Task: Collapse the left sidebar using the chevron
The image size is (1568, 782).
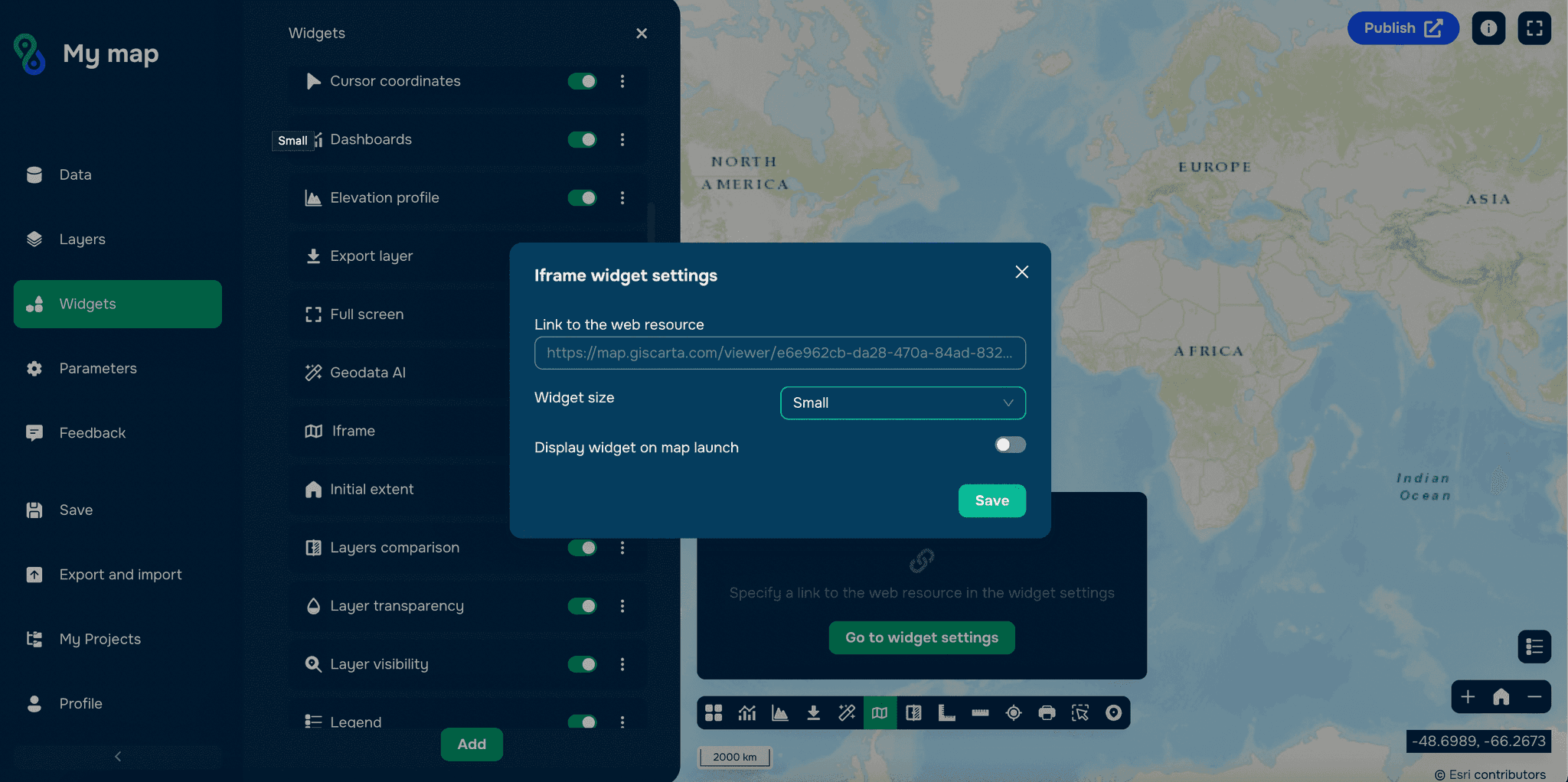Action: point(117,756)
